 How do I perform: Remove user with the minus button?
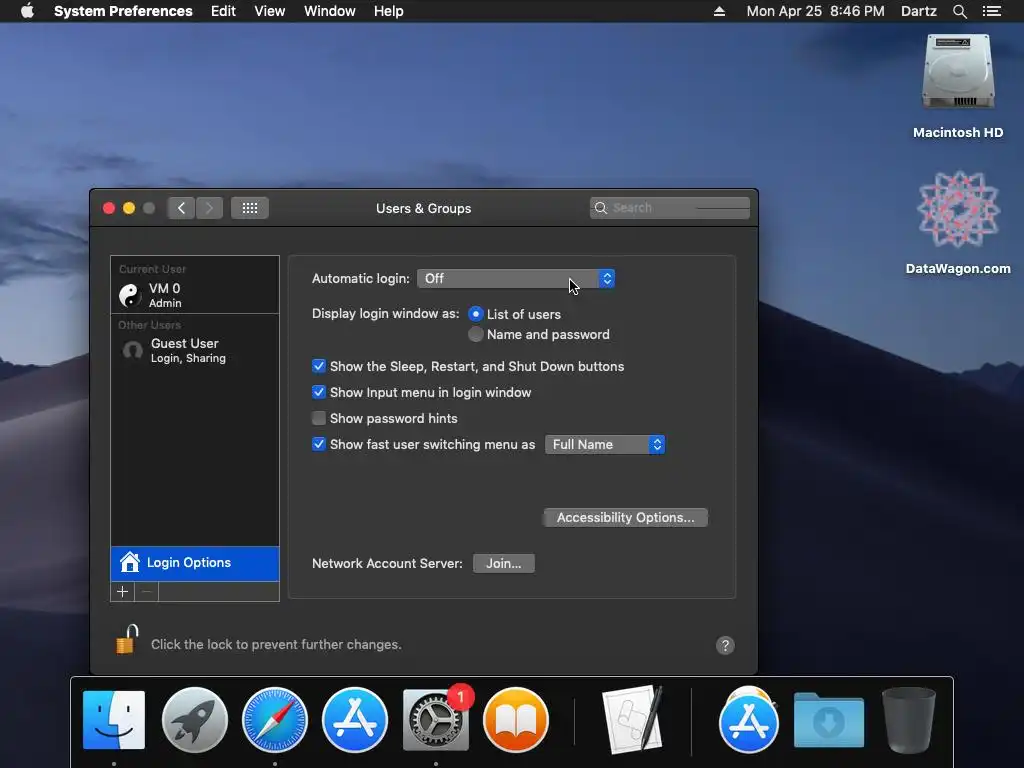147,592
